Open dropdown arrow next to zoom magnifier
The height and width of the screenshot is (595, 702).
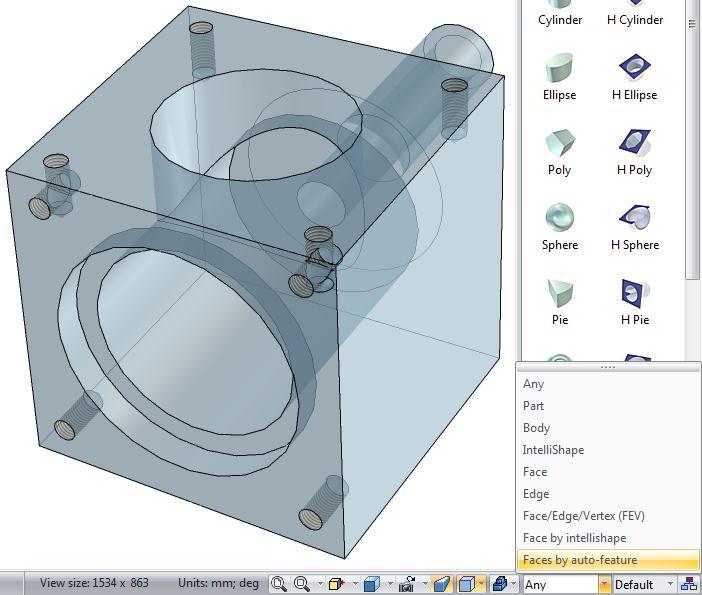click(320, 584)
